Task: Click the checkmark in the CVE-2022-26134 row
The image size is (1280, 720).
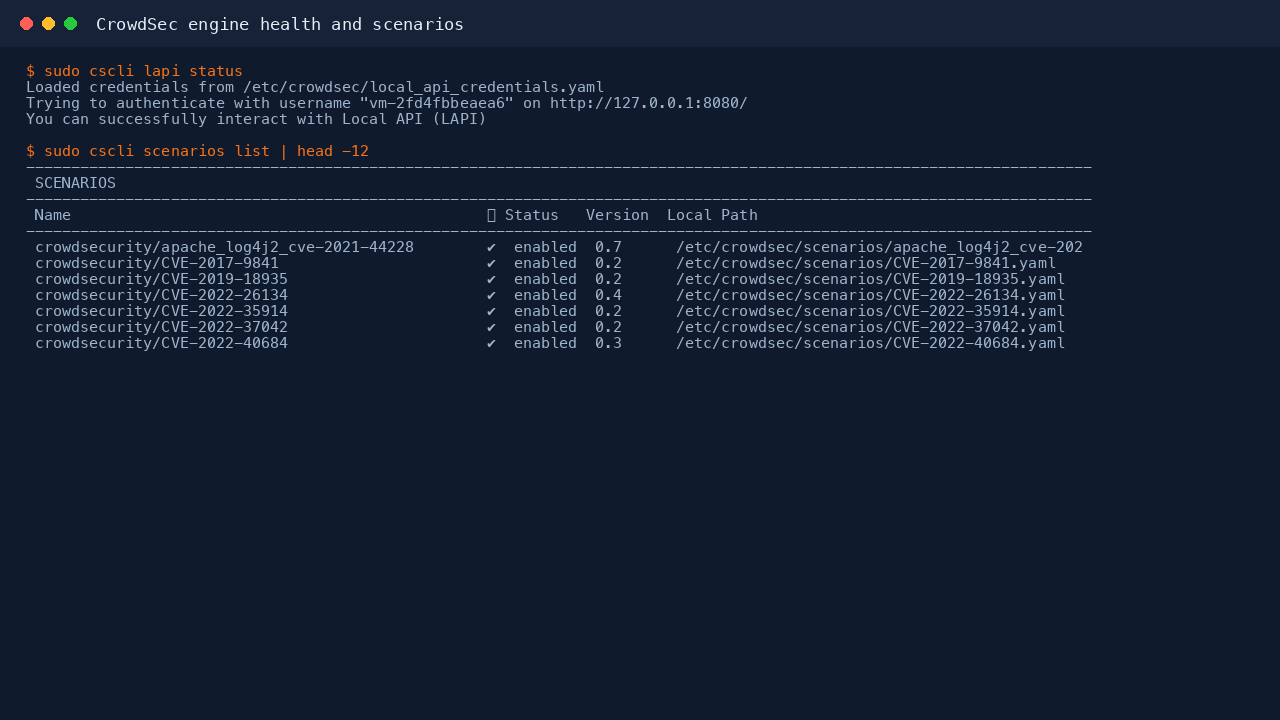Action: click(x=491, y=295)
